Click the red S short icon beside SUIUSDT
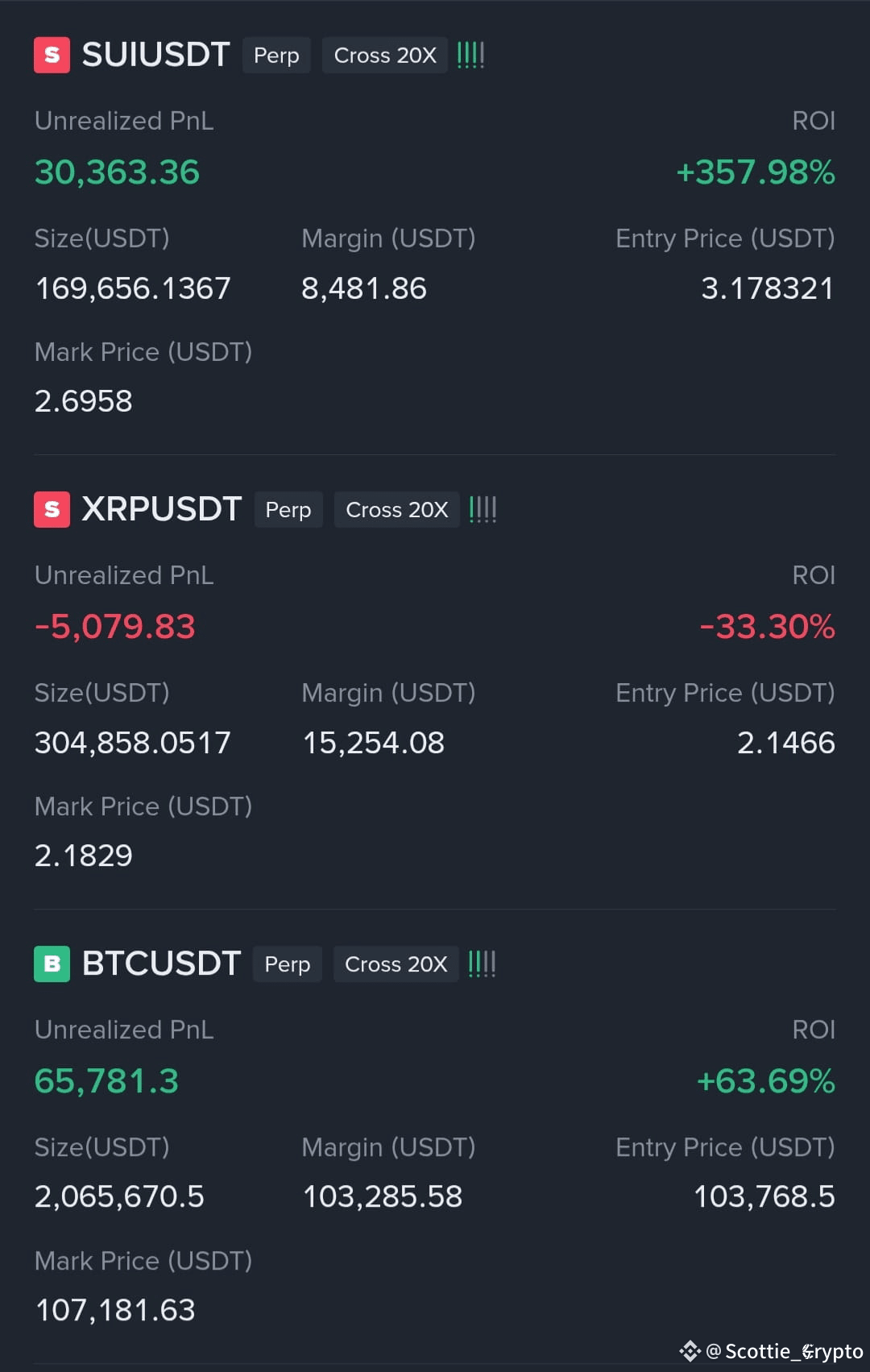 tap(52, 55)
